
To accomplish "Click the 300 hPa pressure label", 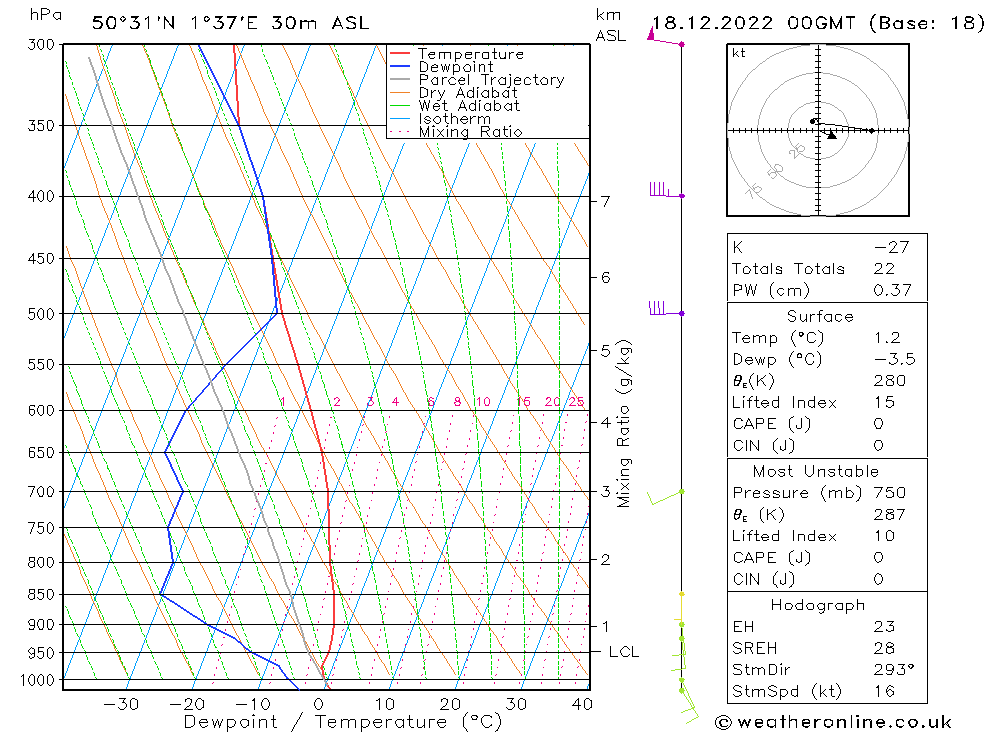I will [x=41, y=45].
